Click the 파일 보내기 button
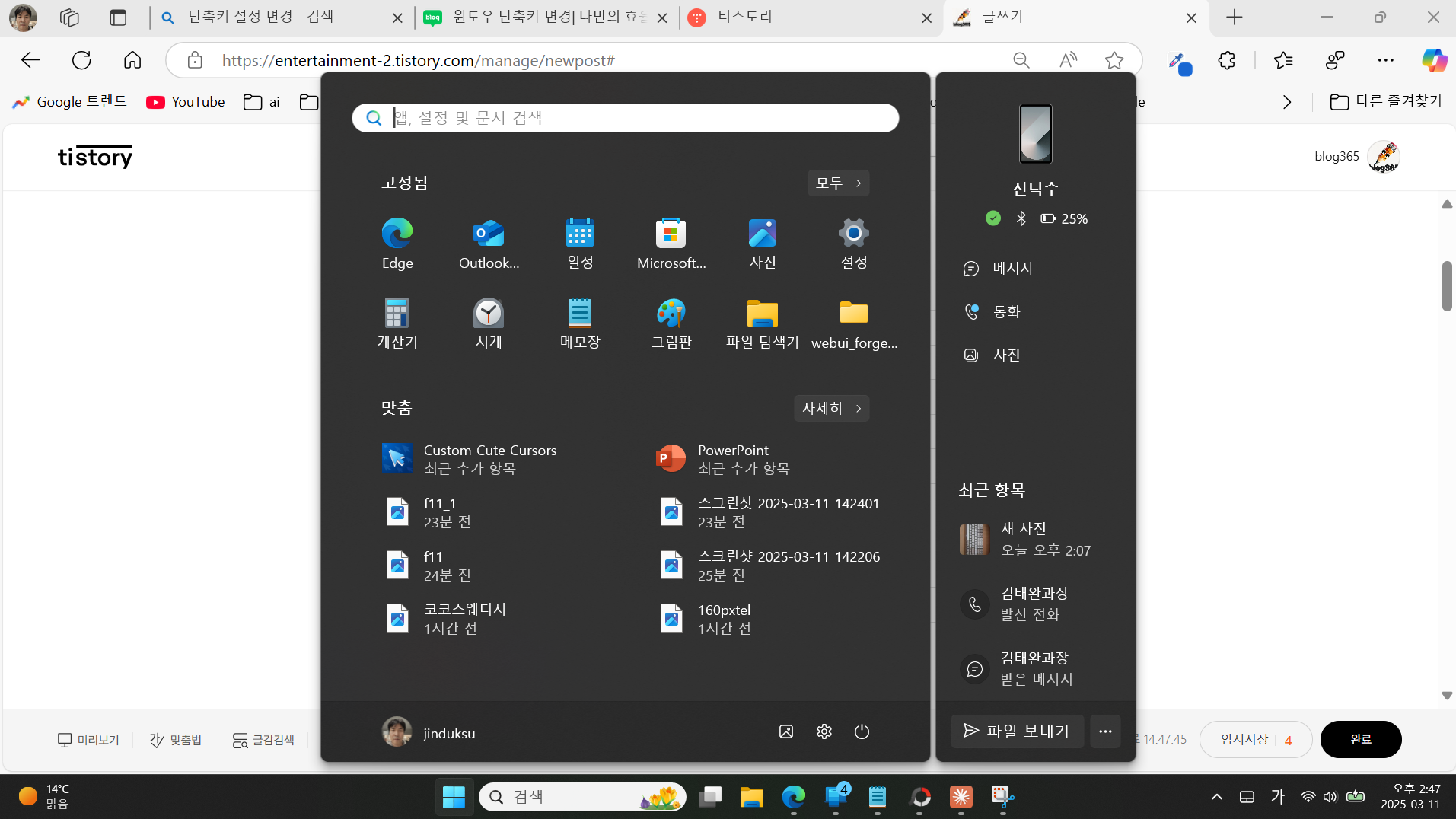The image size is (1456, 819). (x=1017, y=731)
